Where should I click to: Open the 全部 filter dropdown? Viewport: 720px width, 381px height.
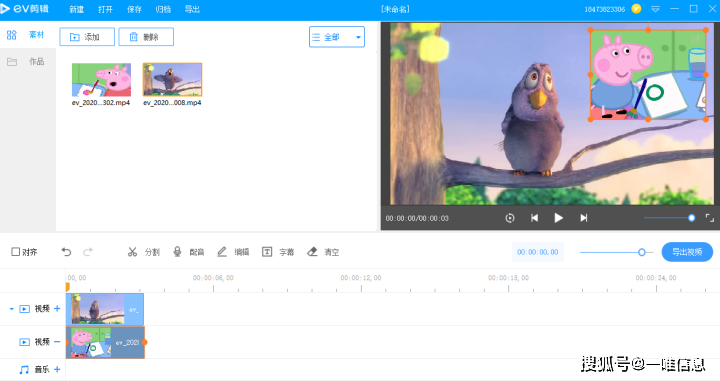pyautogui.click(x=337, y=37)
